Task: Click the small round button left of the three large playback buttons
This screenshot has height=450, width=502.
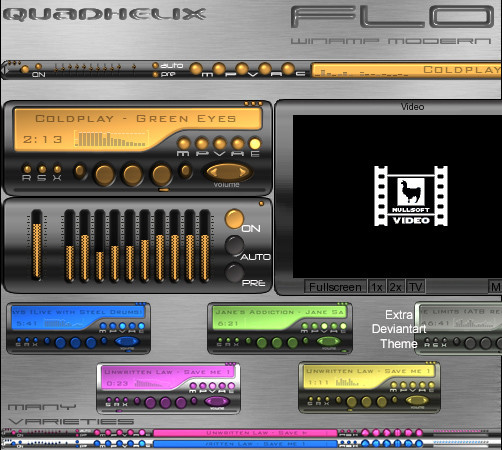Action: point(80,171)
